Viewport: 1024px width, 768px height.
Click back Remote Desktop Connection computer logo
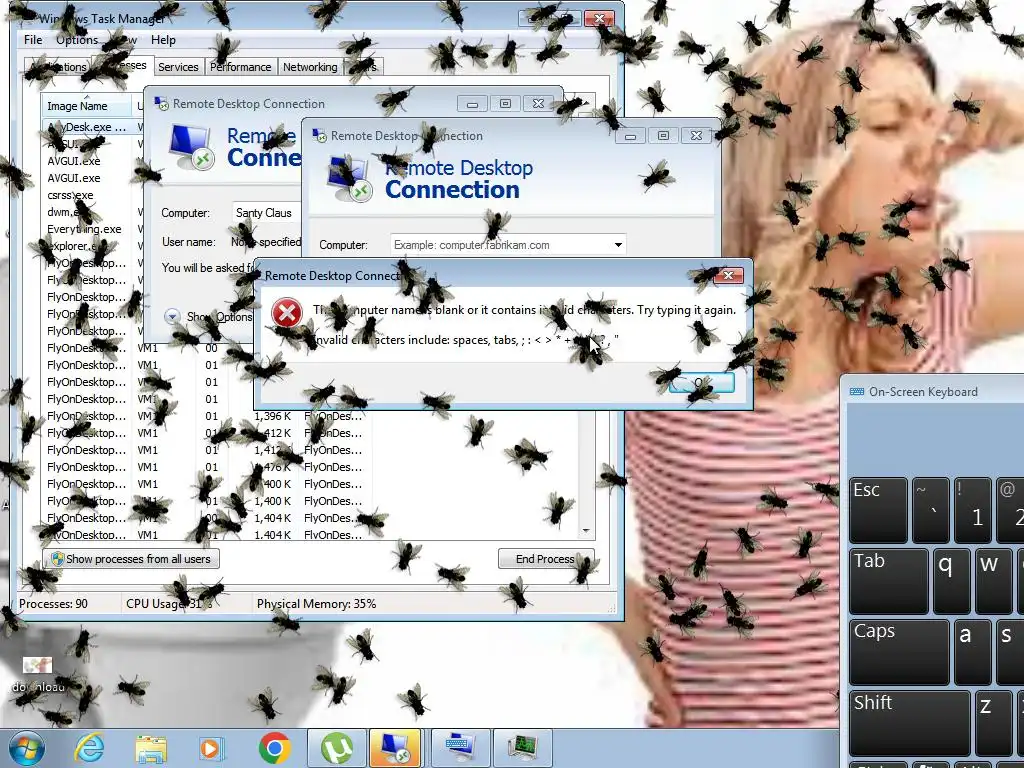pos(191,147)
